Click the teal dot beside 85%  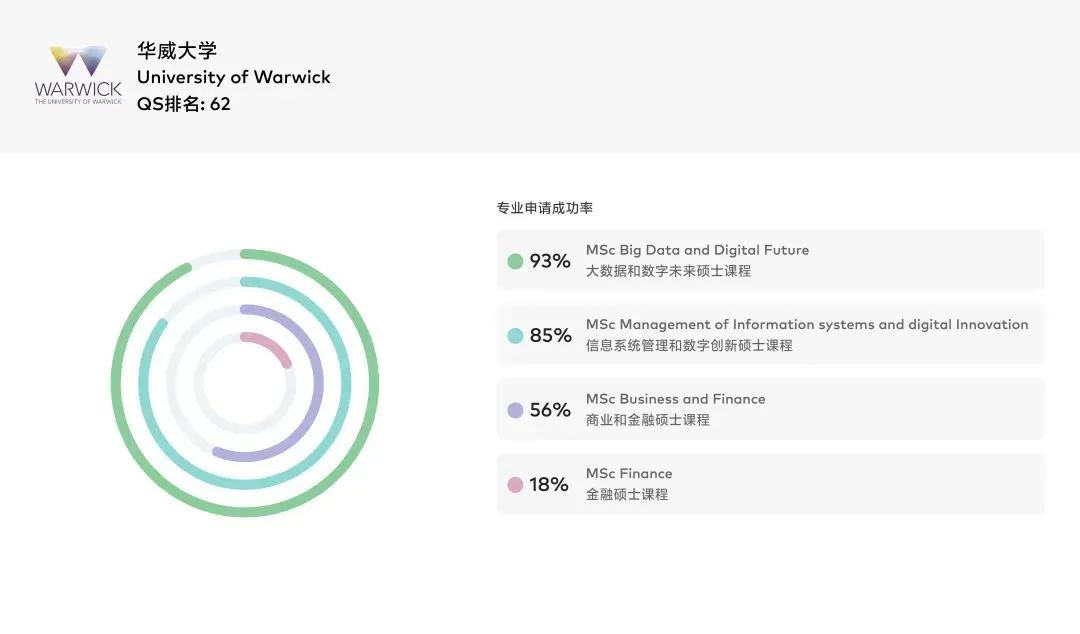tap(515, 336)
